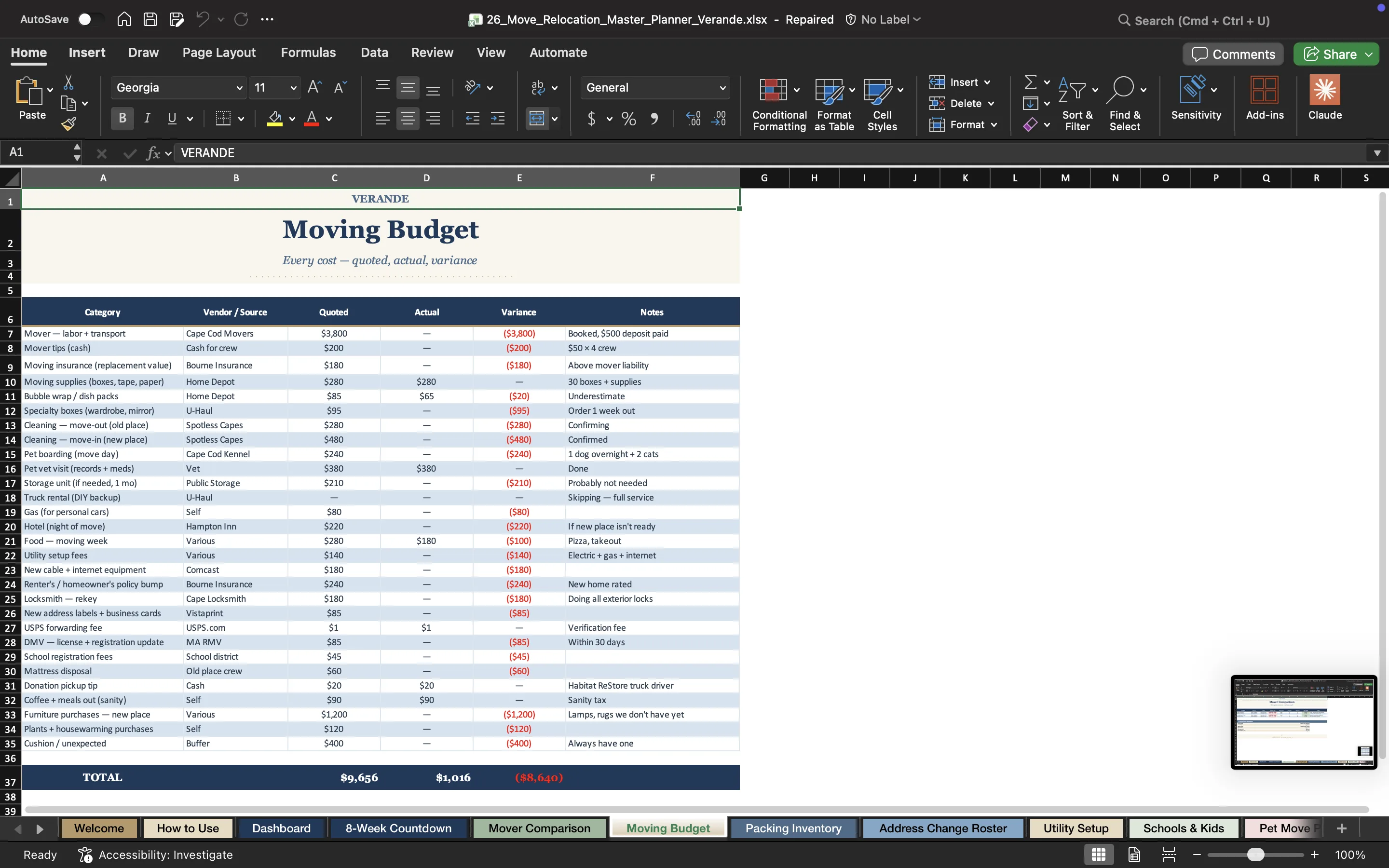Select the Cut scissors icon
Viewport: 1389px width, 868px height.
pyautogui.click(x=68, y=82)
